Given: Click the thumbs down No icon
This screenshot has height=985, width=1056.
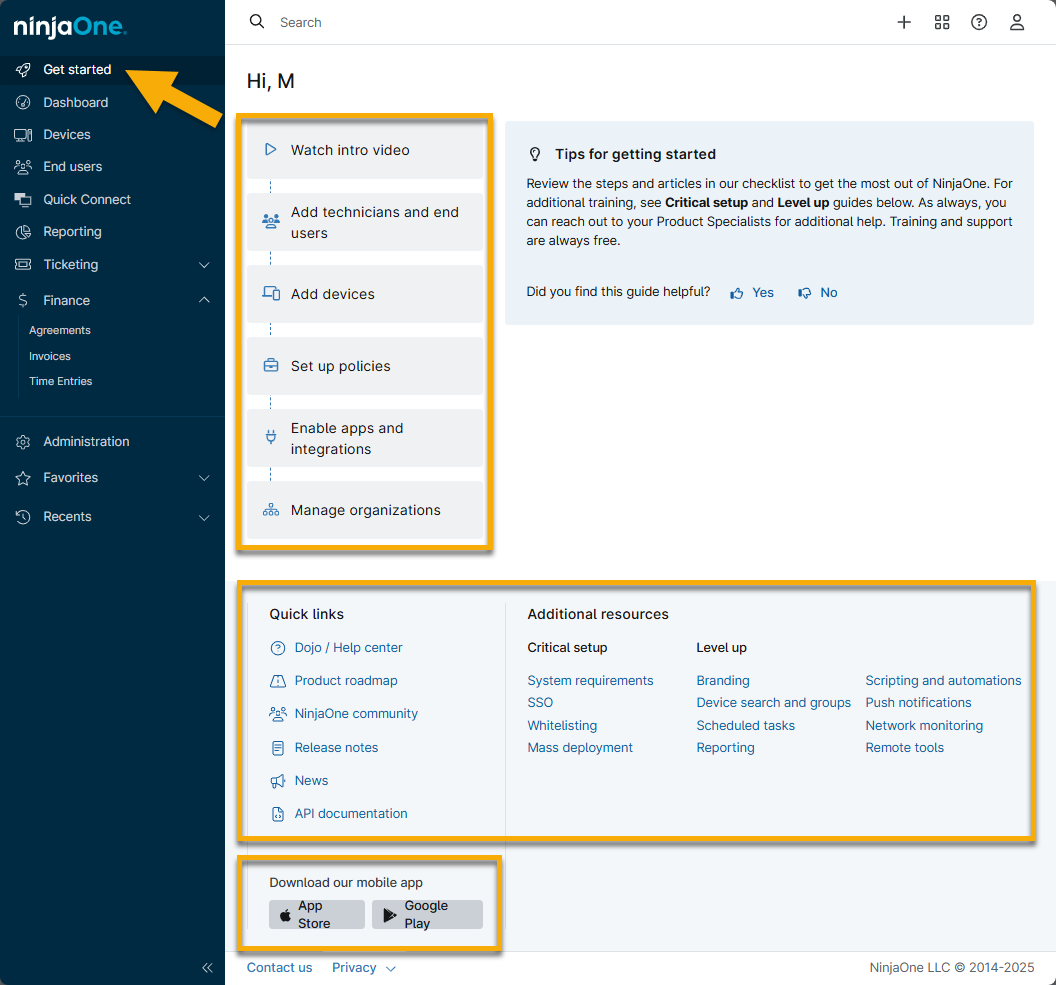Looking at the screenshot, I should 804,293.
